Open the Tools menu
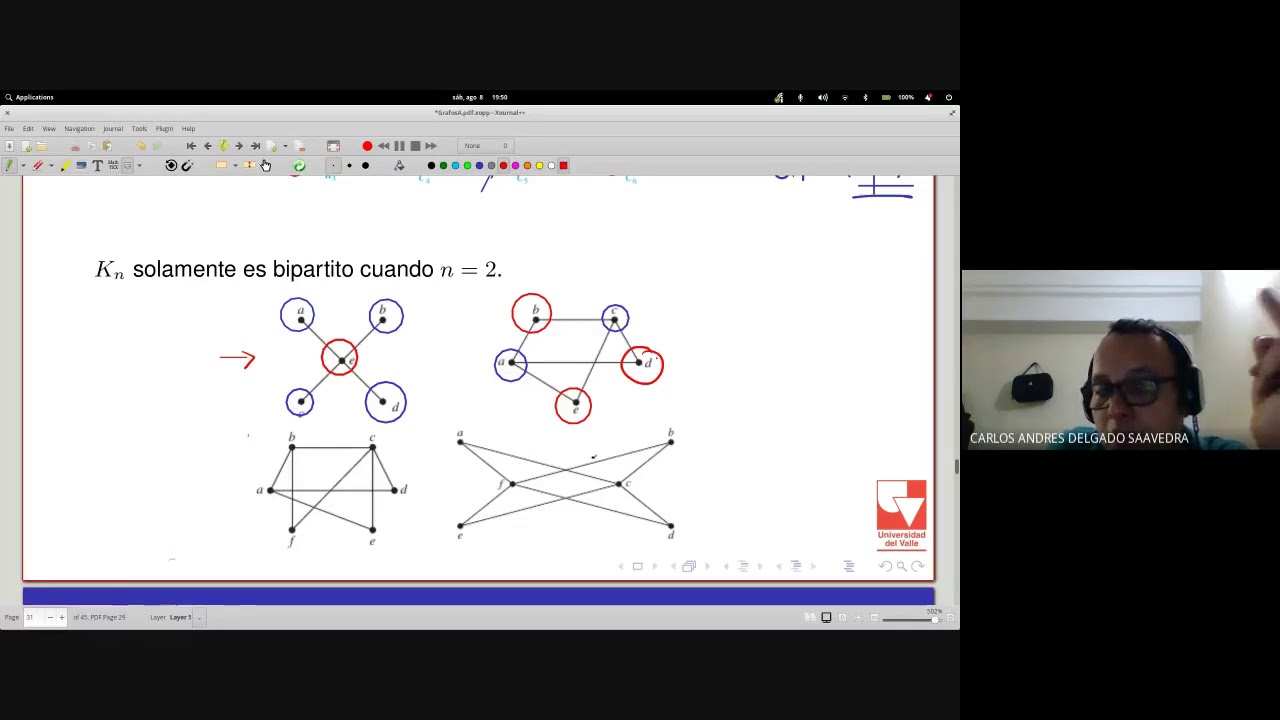Viewport: 1280px width, 720px height. coord(139,128)
